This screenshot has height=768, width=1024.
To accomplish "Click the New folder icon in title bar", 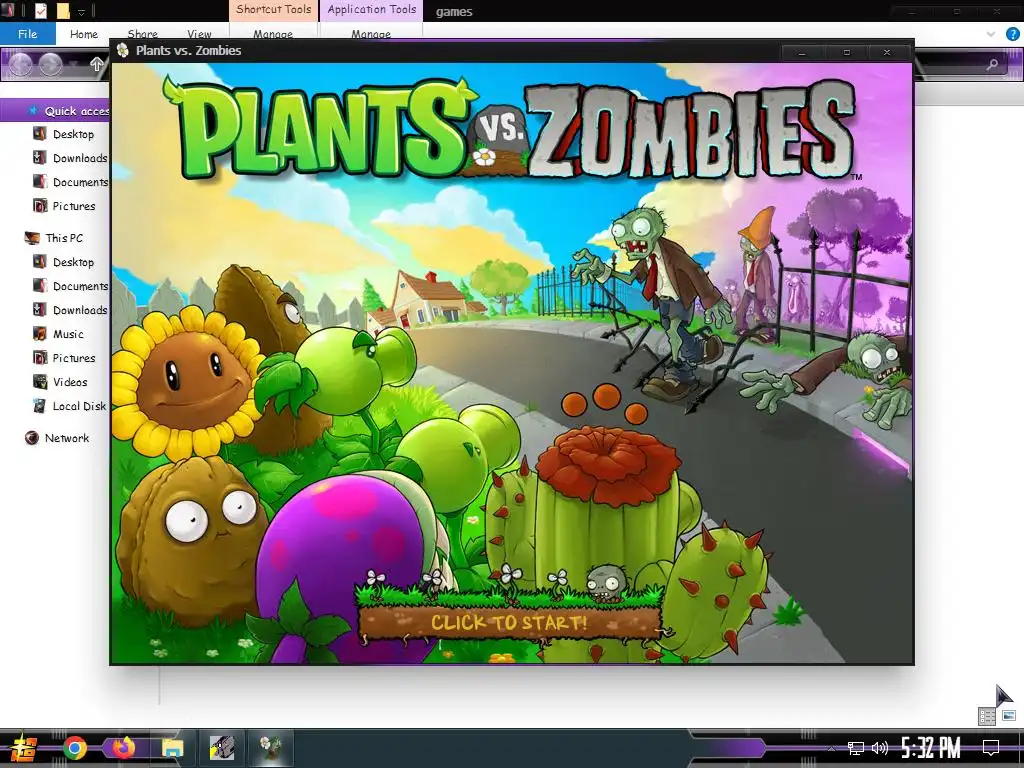I will (63, 10).
